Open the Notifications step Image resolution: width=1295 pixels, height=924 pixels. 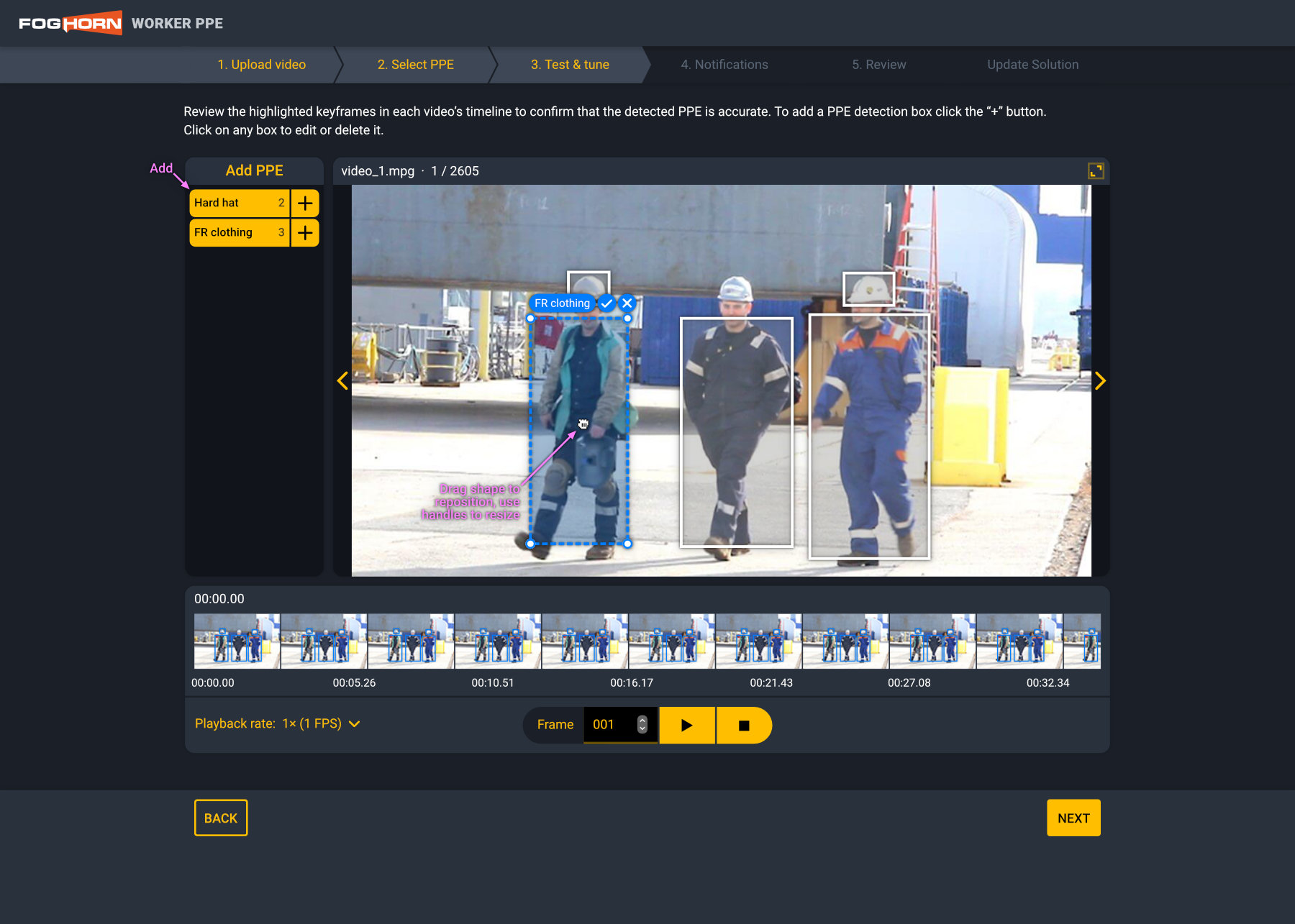[x=724, y=65]
